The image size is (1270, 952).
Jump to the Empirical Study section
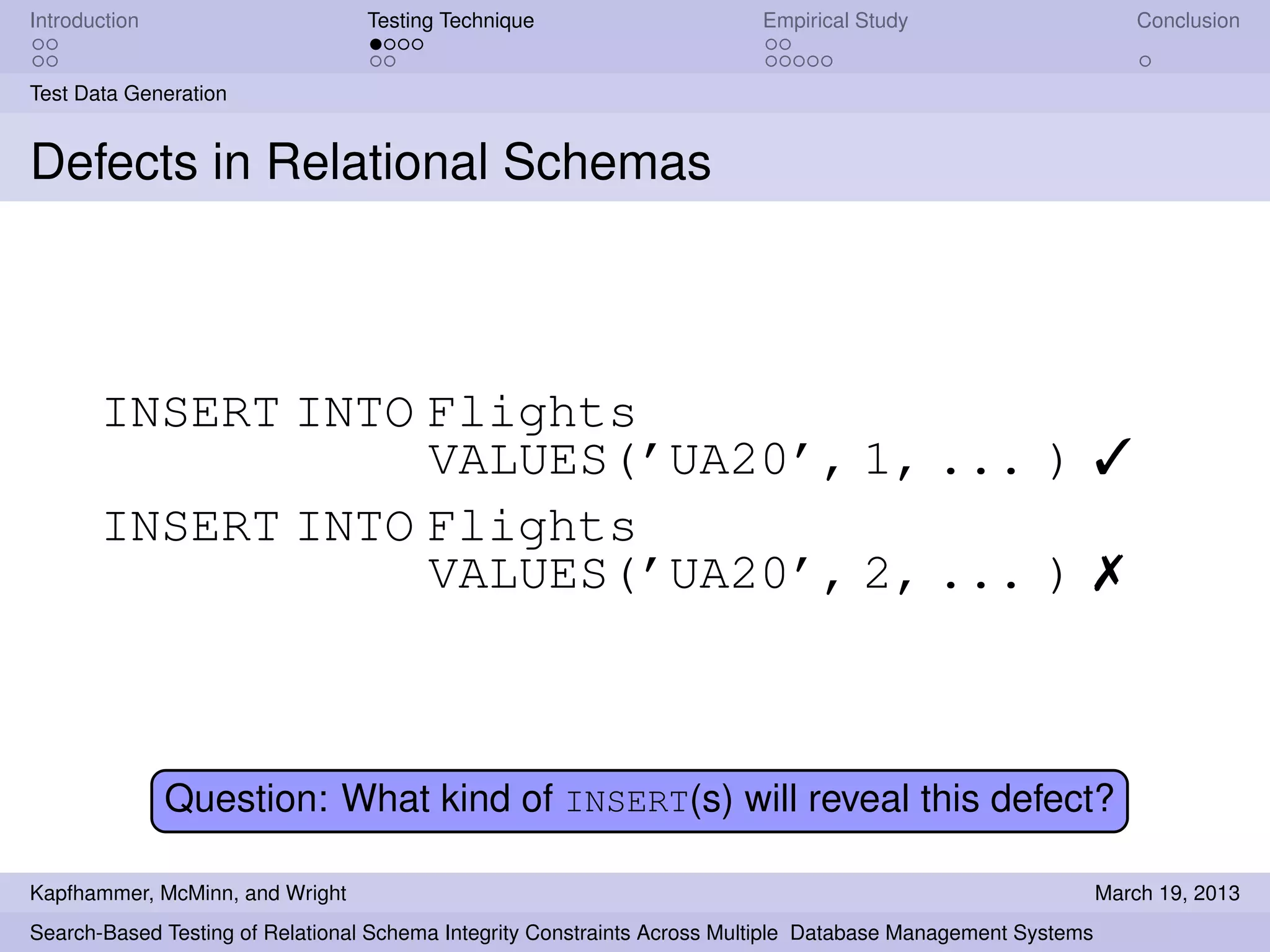[835, 20]
